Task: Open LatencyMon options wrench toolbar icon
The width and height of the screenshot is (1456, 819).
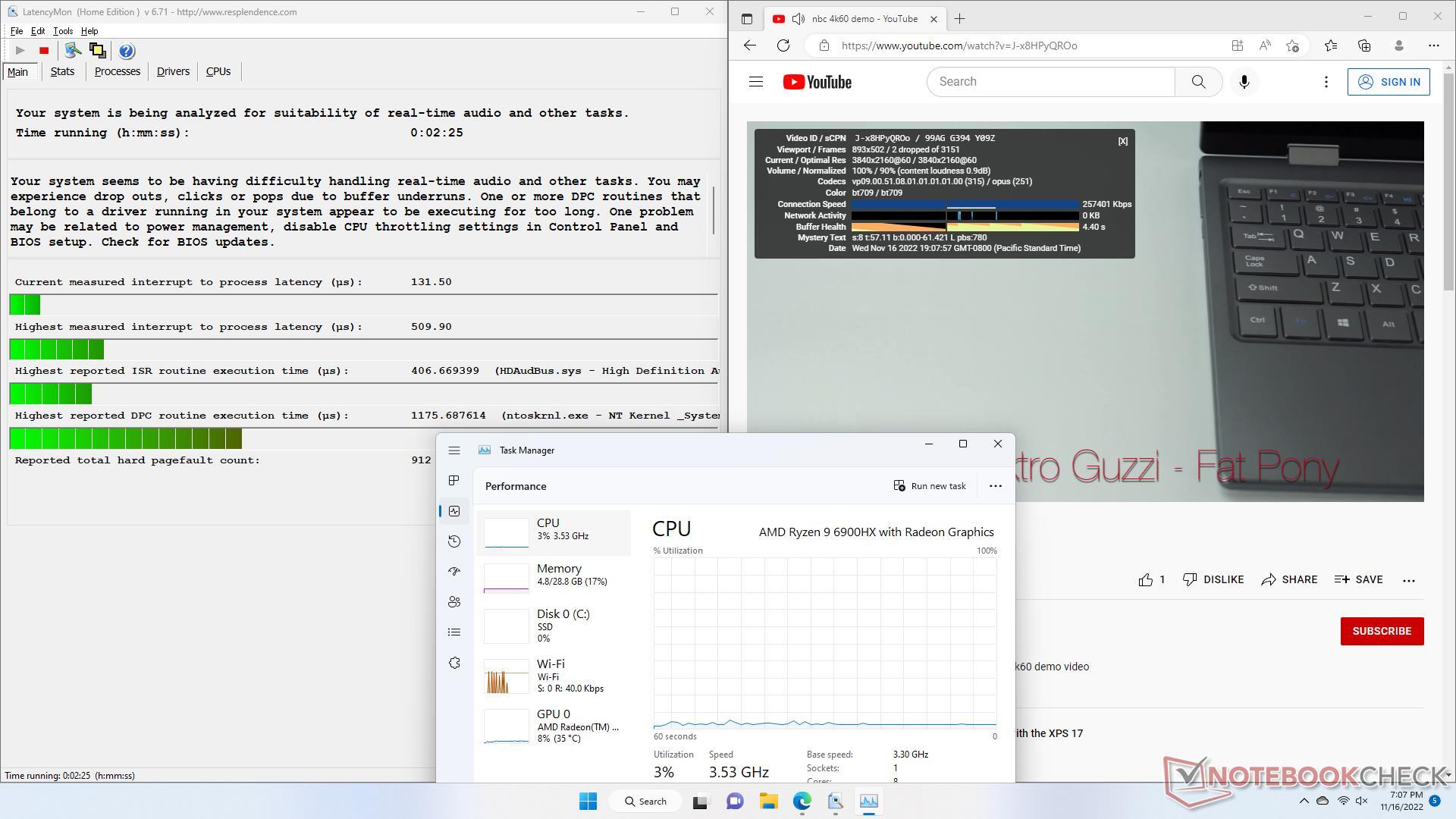Action: pyautogui.click(x=73, y=51)
